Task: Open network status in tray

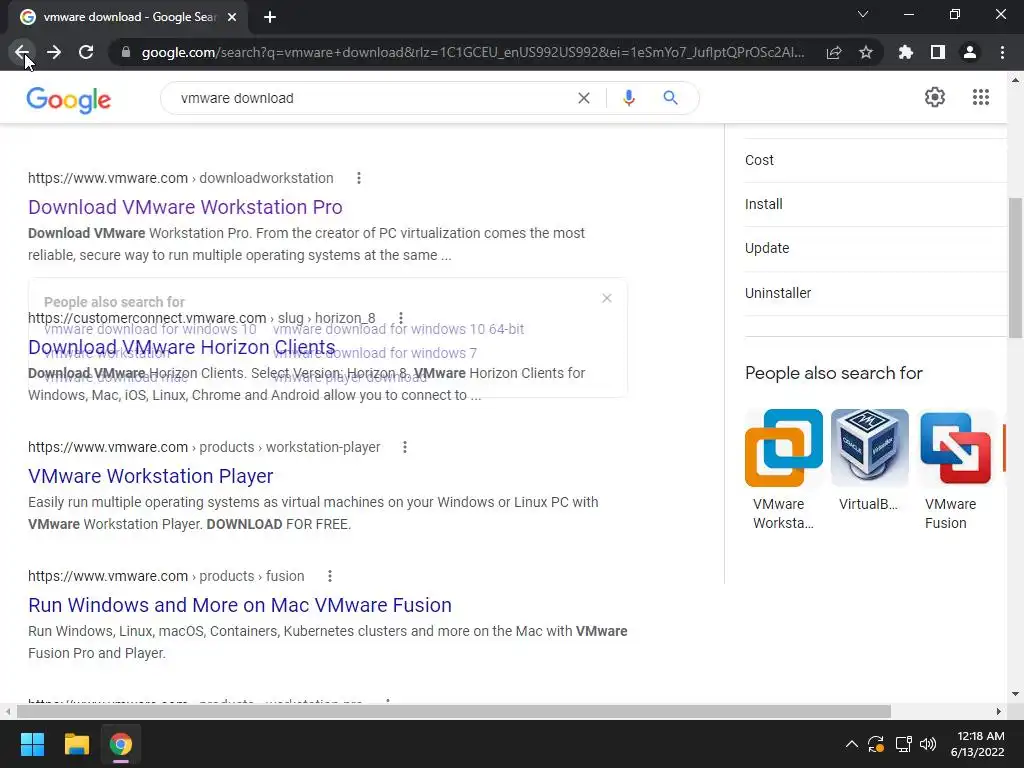Action: click(x=903, y=744)
